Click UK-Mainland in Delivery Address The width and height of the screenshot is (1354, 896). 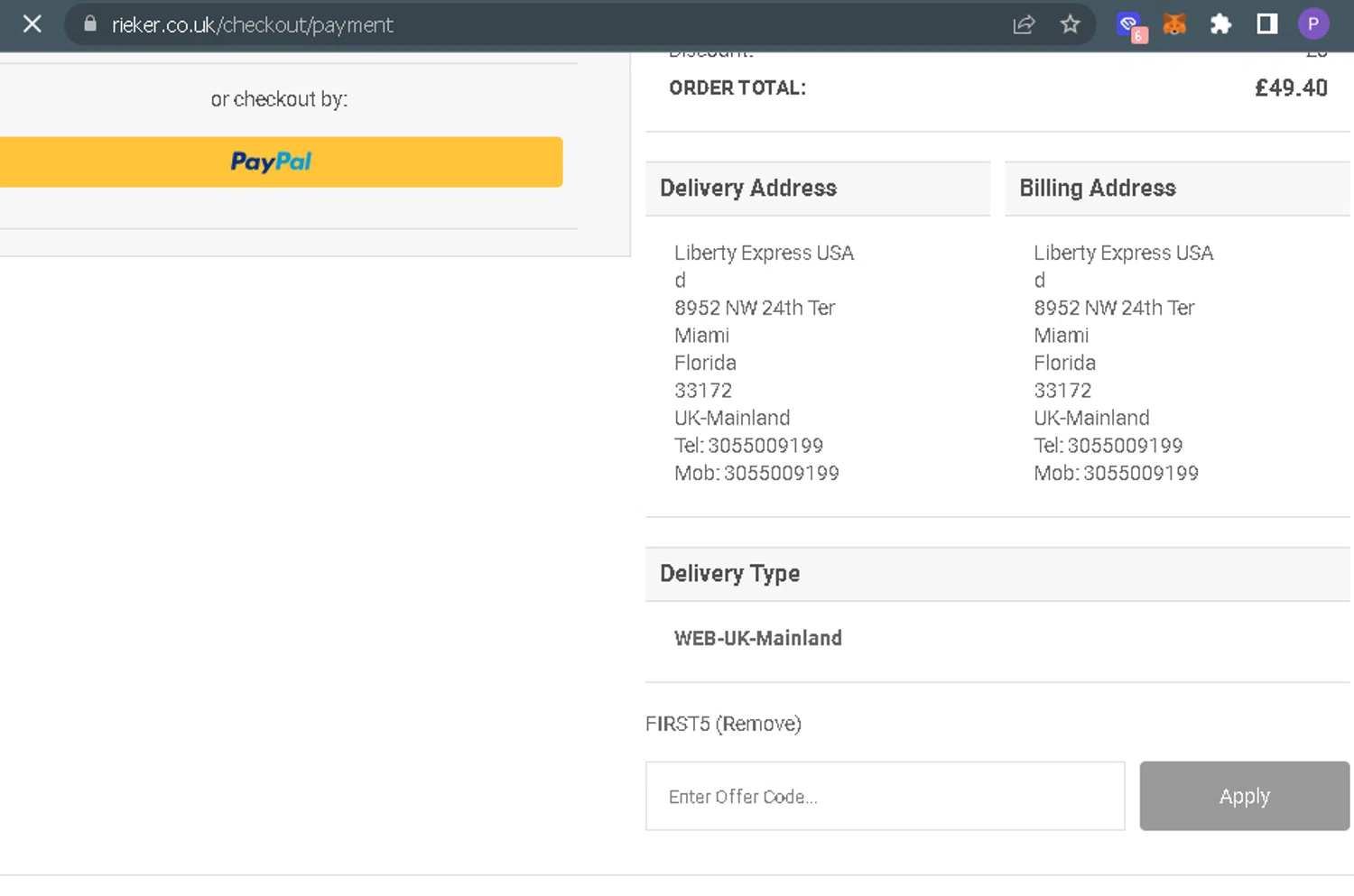point(732,418)
